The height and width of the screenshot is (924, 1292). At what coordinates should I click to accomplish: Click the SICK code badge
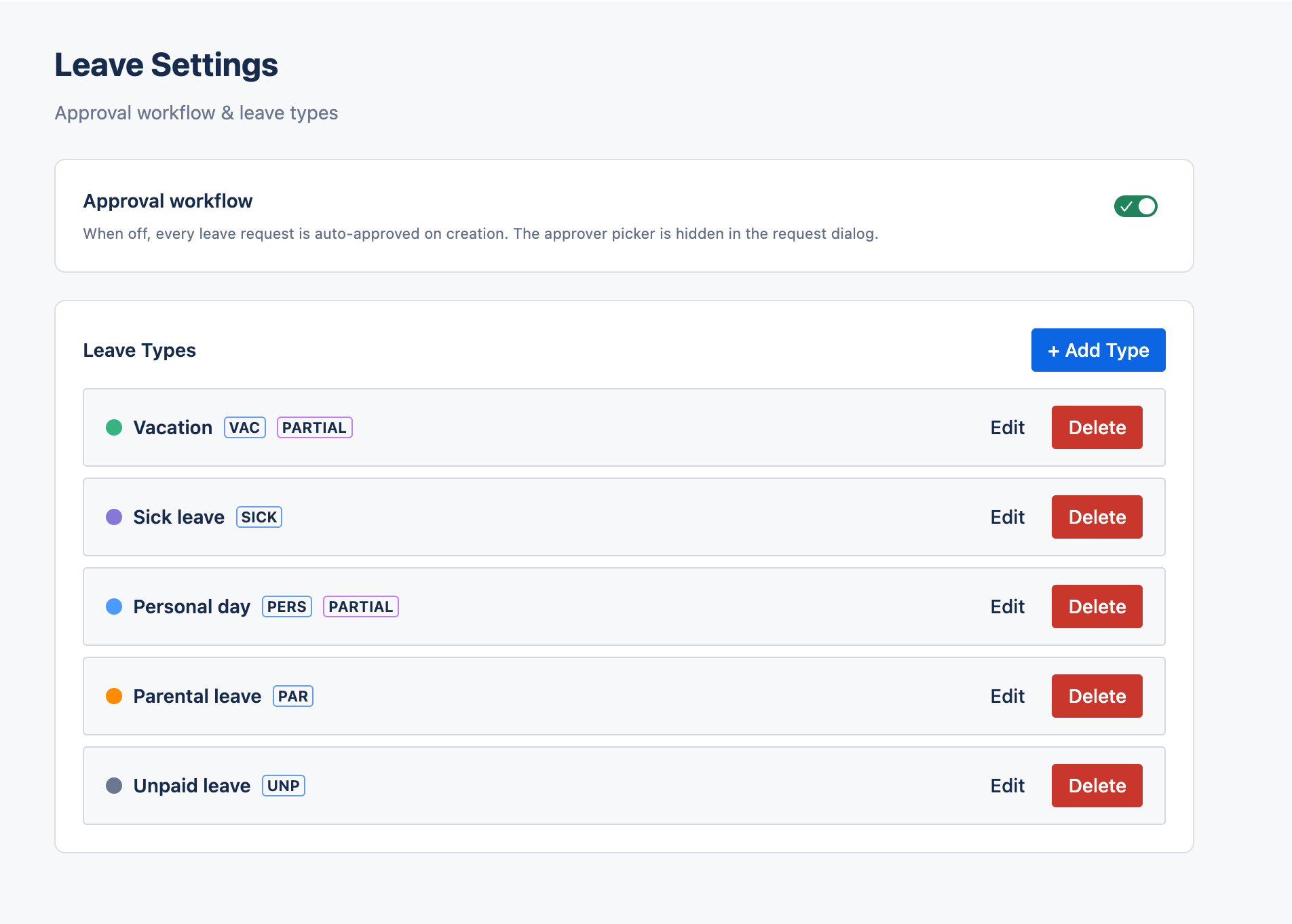tap(259, 517)
